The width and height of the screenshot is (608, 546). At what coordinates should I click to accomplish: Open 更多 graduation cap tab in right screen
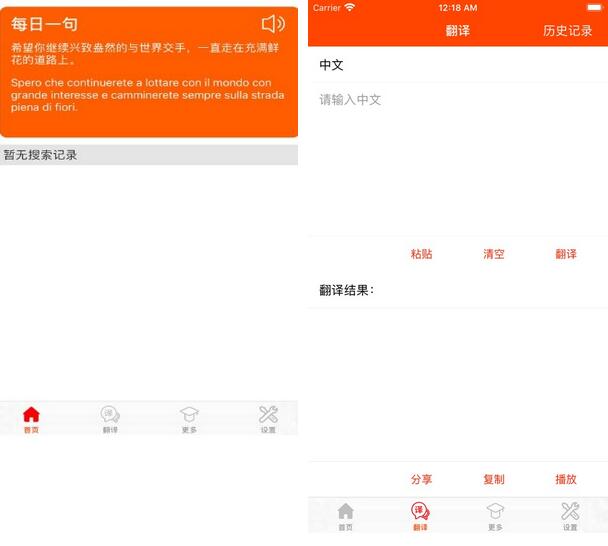click(x=495, y=517)
